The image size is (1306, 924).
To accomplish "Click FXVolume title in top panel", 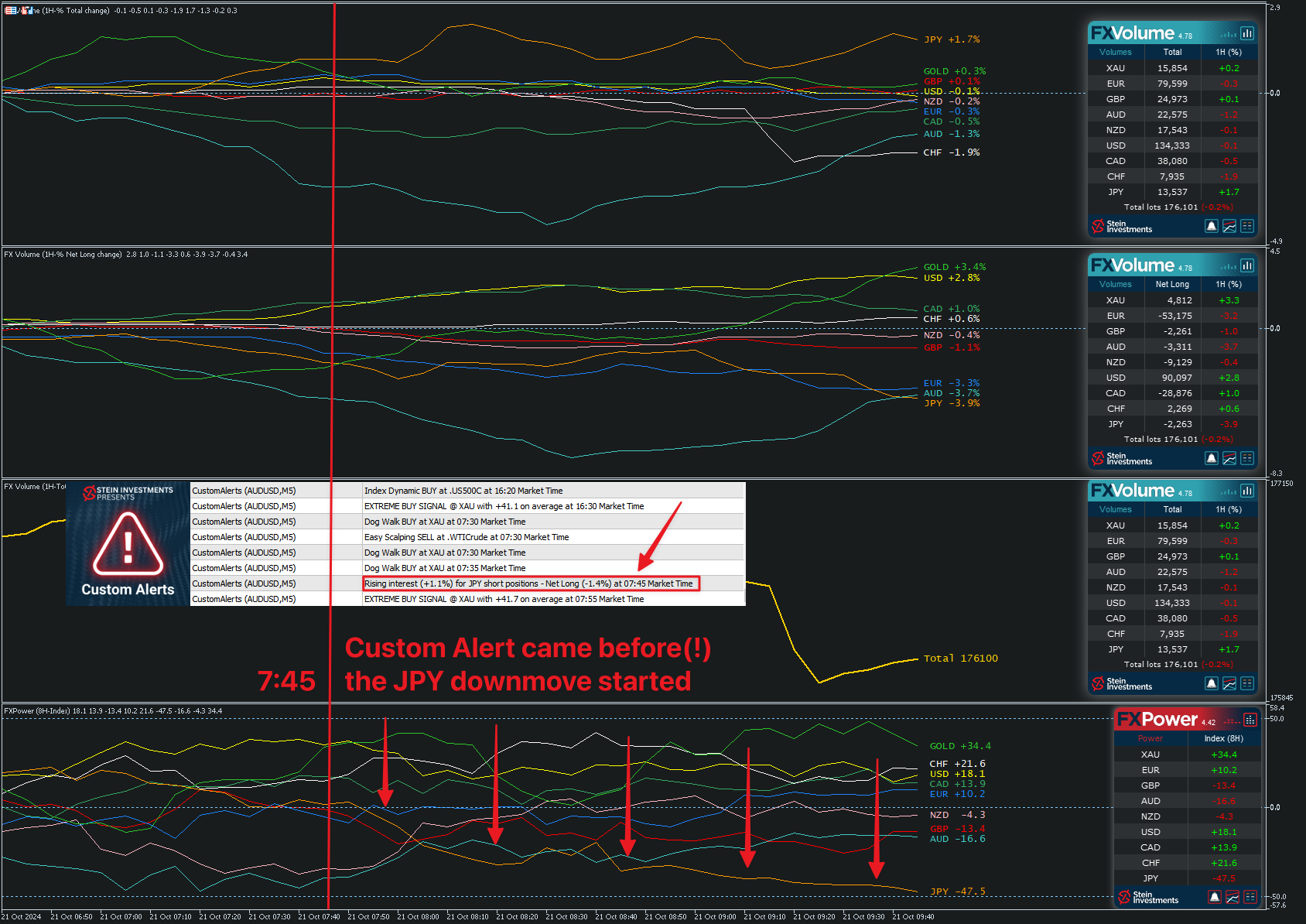I will coord(1133,33).
